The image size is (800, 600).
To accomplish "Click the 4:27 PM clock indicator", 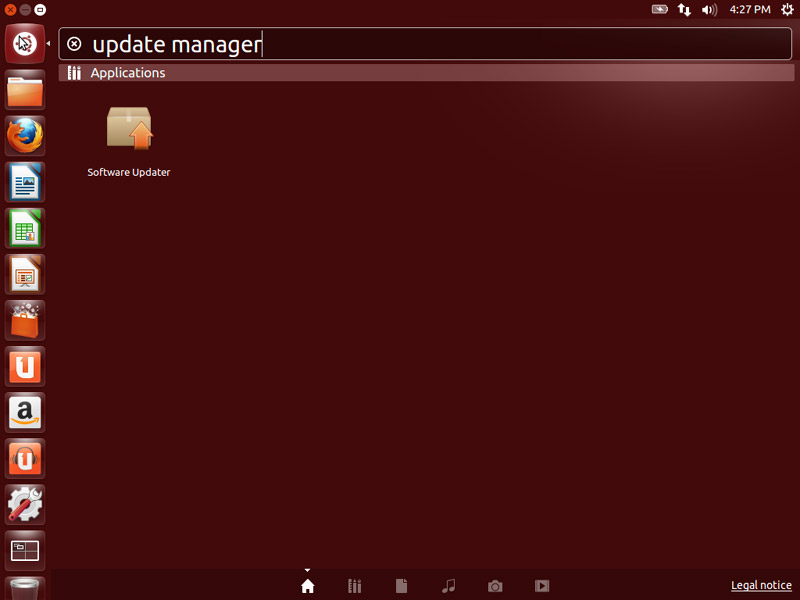I will point(749,9).
